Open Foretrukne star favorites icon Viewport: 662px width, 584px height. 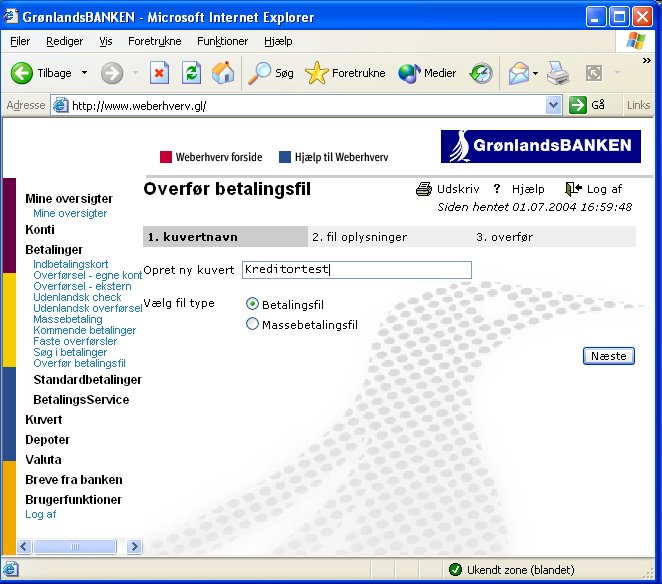pos(316,73)
